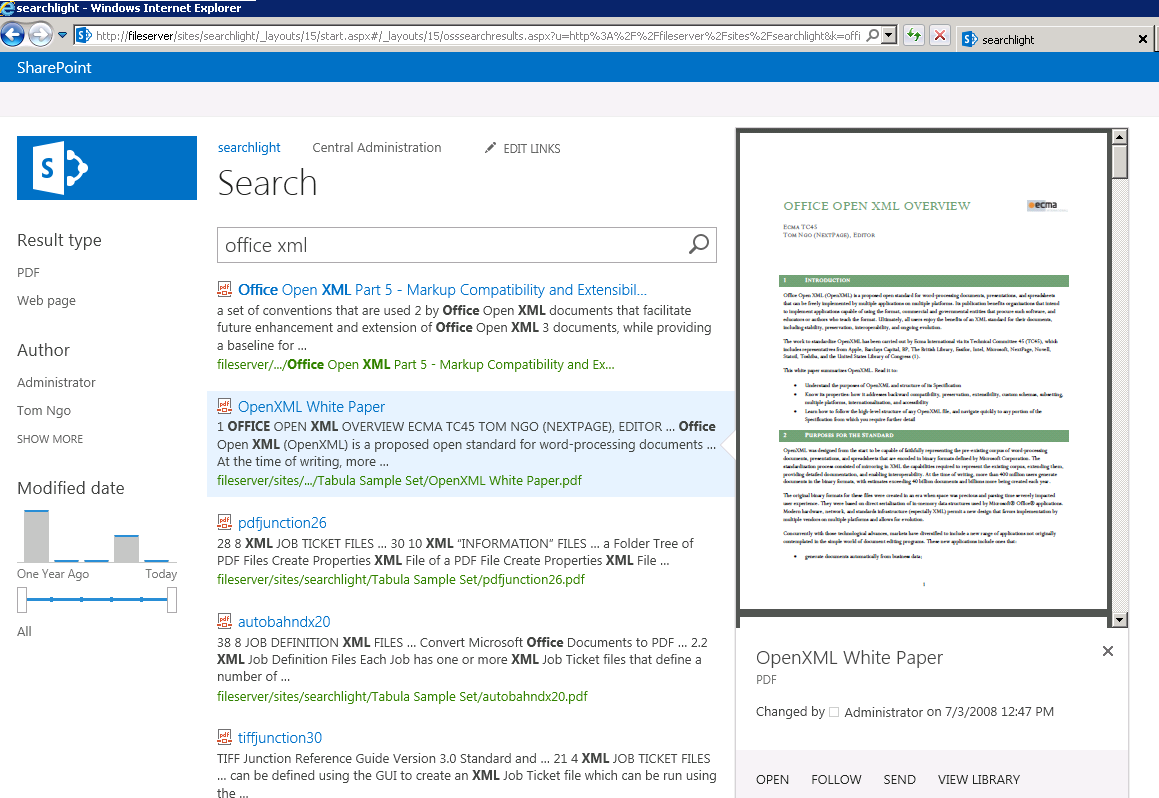Screen dimensions: 1159x798
Task: Select the searchlight browser tab
Action: 1044,40
